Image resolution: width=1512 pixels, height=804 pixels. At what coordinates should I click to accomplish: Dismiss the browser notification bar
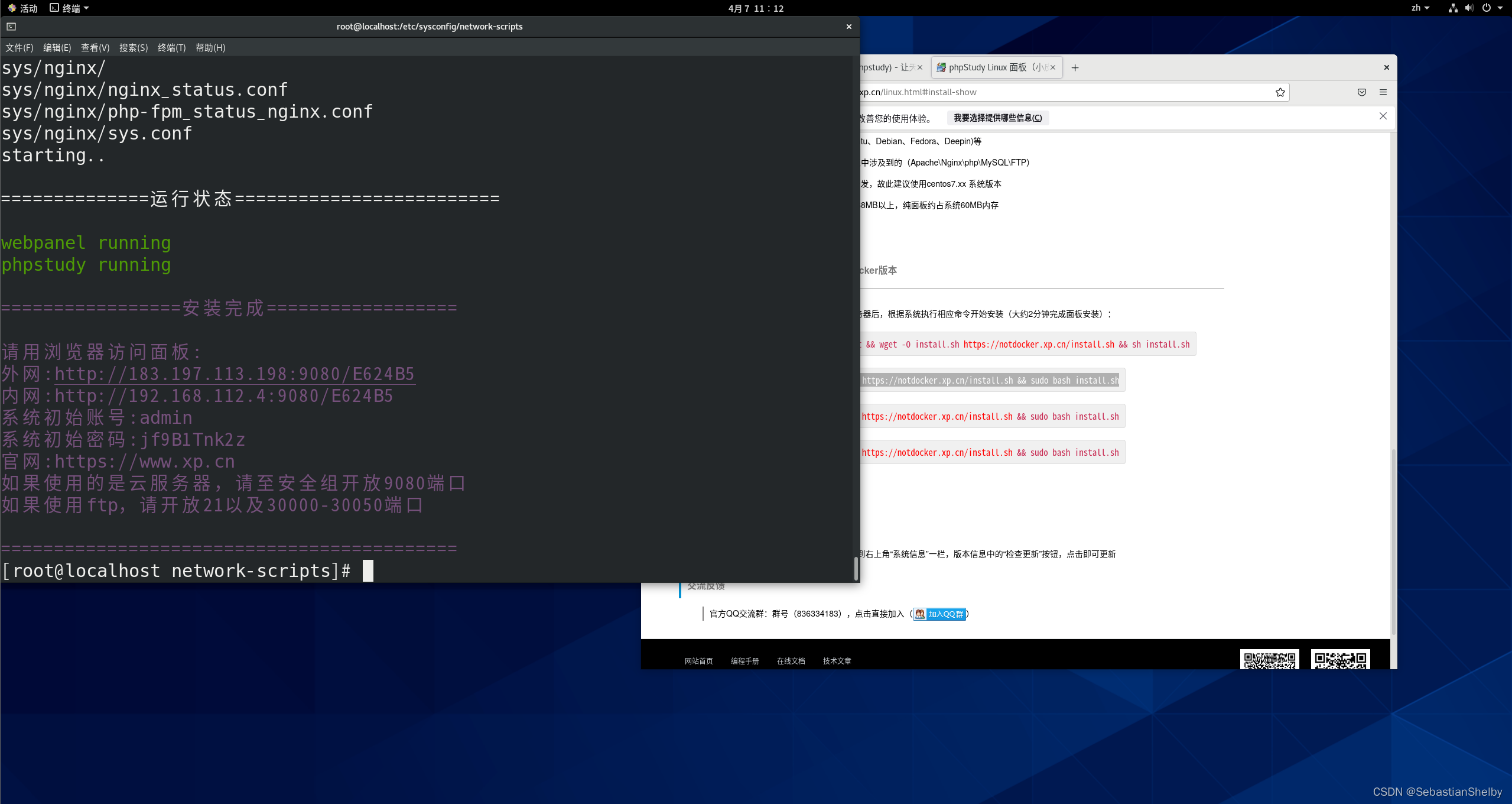1383,116
